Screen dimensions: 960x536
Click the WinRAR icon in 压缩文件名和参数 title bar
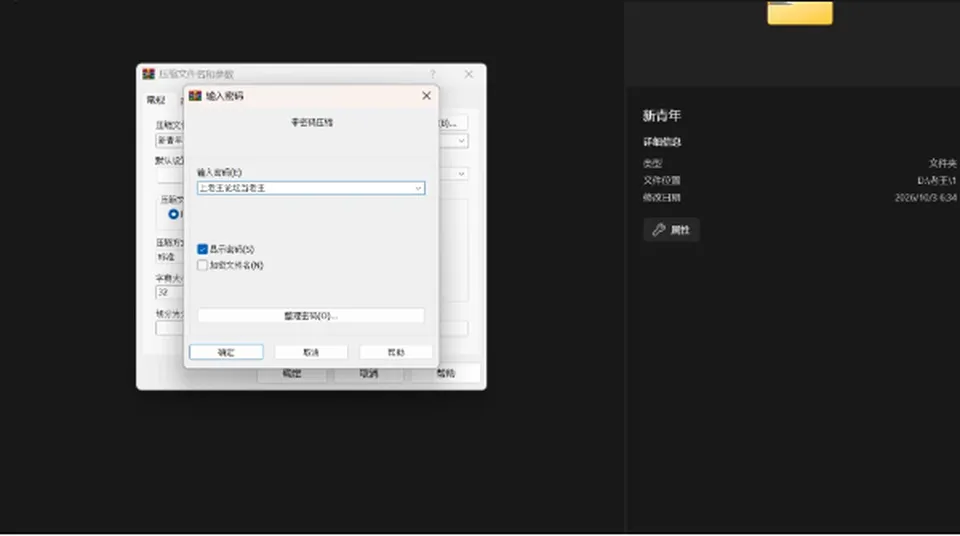tap(149, 74)
